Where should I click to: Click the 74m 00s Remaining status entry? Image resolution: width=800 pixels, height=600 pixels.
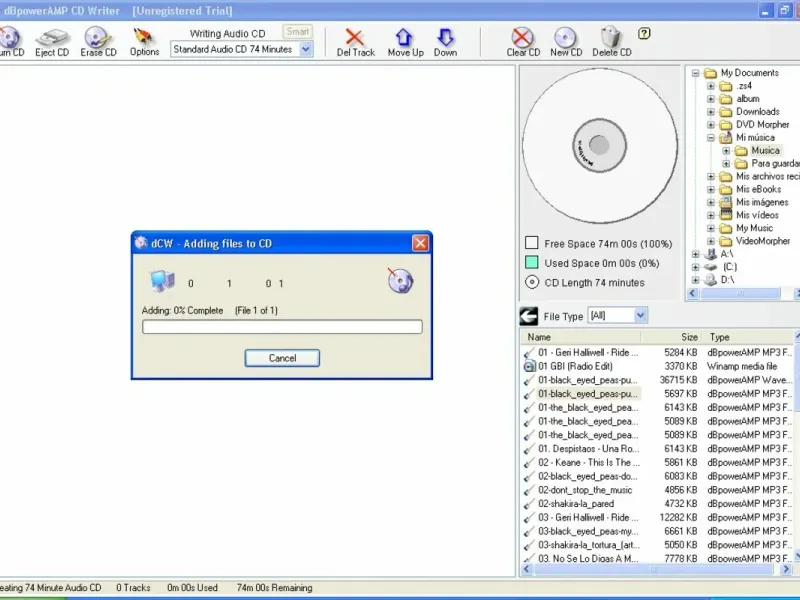point(274,588)
